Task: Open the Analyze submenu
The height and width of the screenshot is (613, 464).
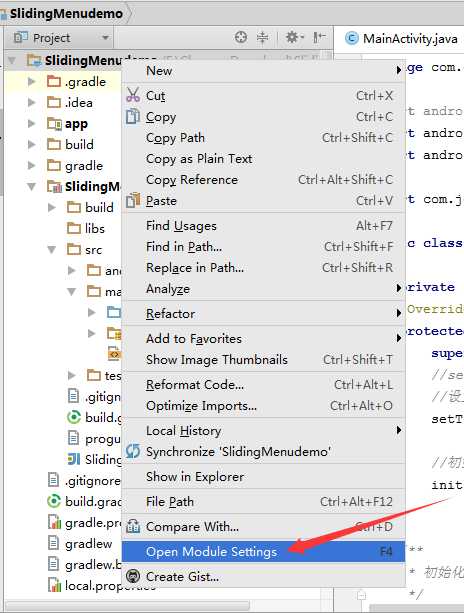Action: coord(263,289)
